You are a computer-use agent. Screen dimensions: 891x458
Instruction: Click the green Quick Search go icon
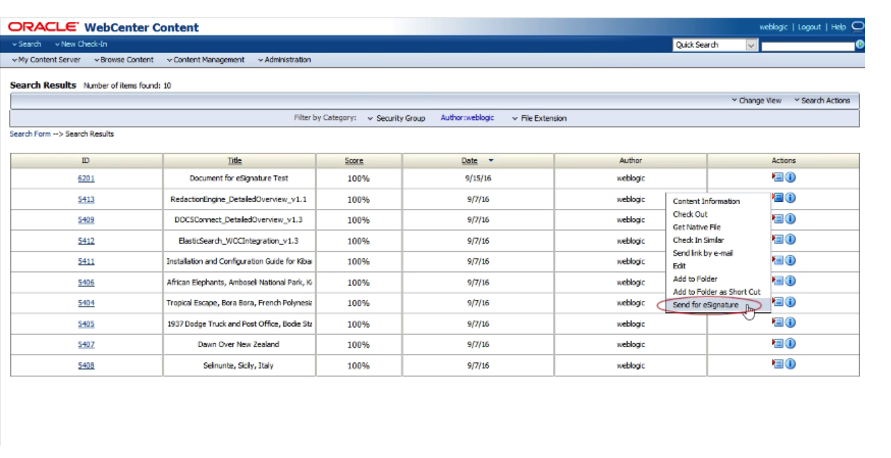tap(860, 45)
